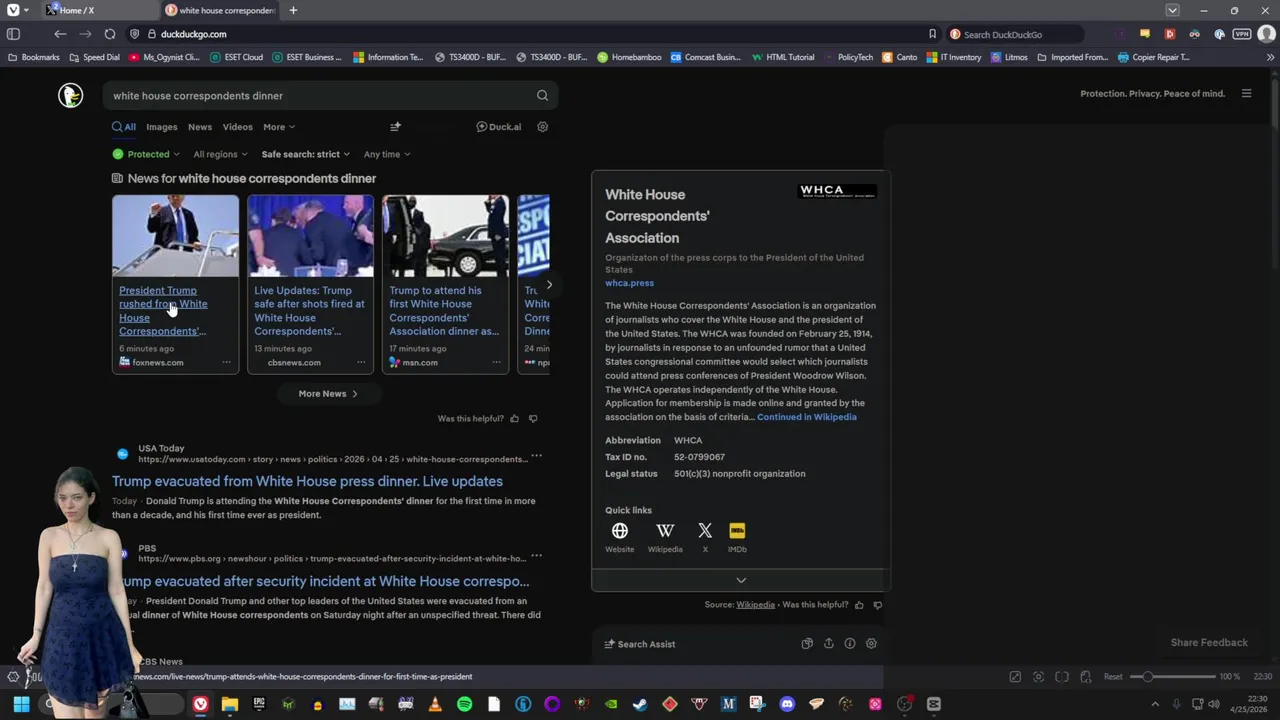Screen dimensions: 1280x720
Task: Click the DuckDuckGo logo
Action: coord(70,95)
